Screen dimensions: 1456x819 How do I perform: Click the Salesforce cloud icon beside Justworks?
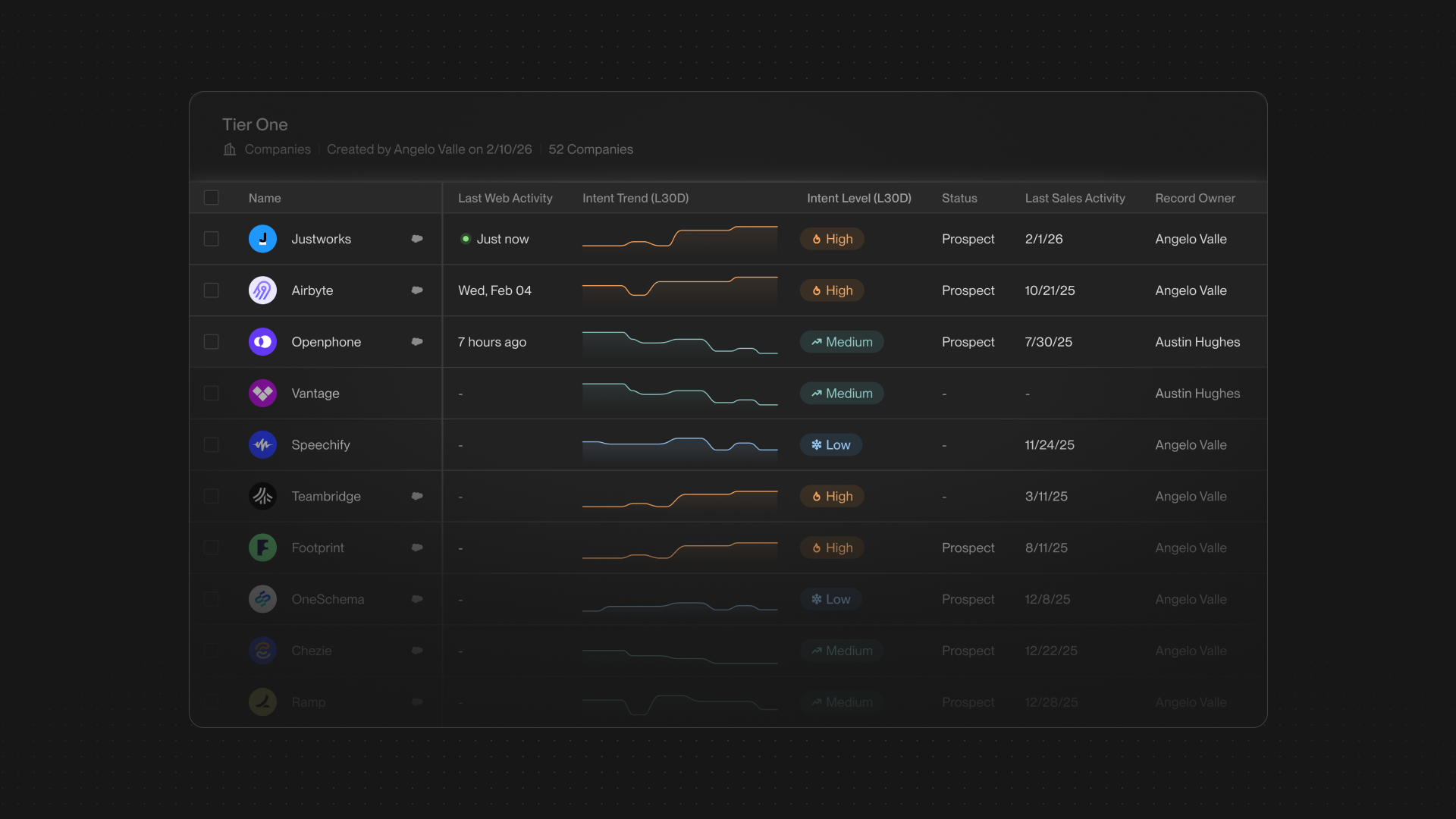point(417,239)
